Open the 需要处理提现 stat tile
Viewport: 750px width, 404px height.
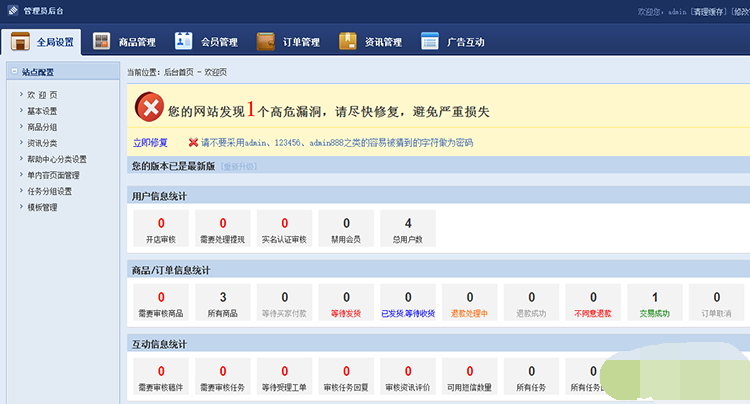(222, 229)
